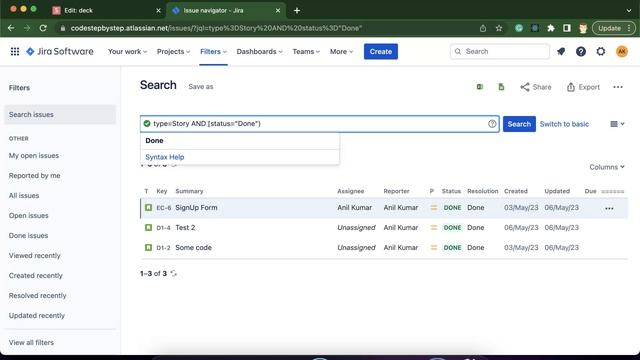
Task: Expand the Teams menu
Action: (x=306, y=51)
